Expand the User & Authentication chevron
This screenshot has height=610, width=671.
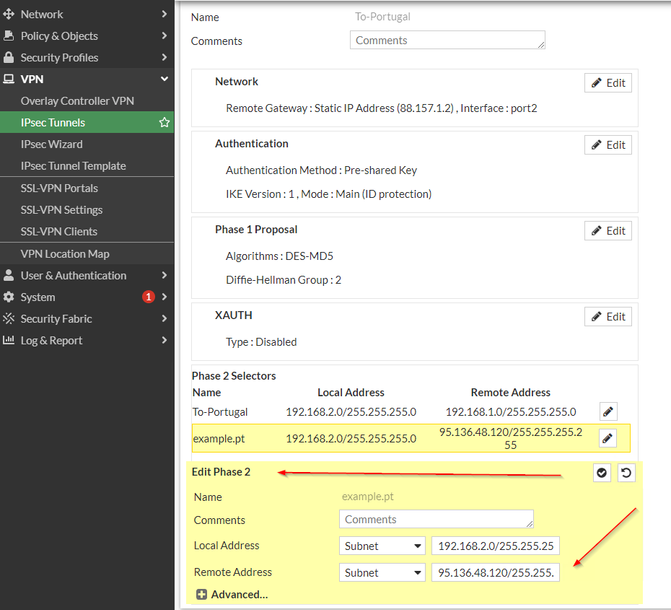click(x=164, y=275)
